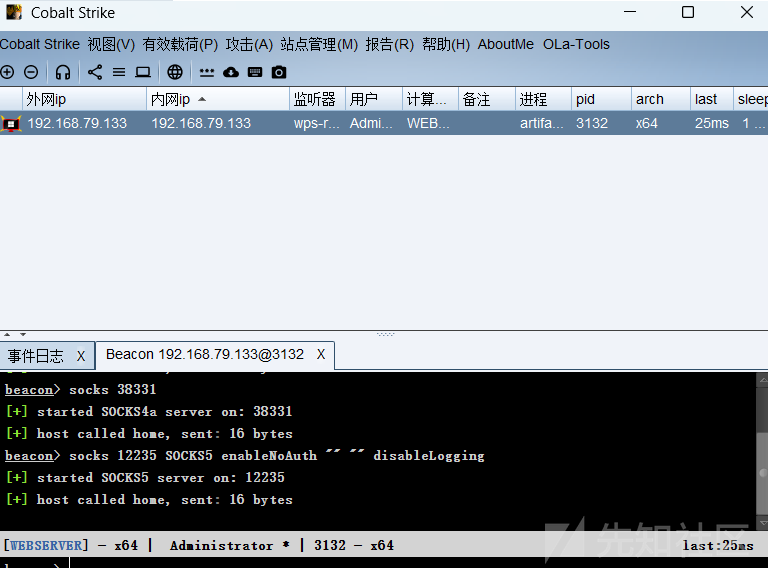Click 'socks 38331' command line
768x568 pixels.
(x=81, y=390)
